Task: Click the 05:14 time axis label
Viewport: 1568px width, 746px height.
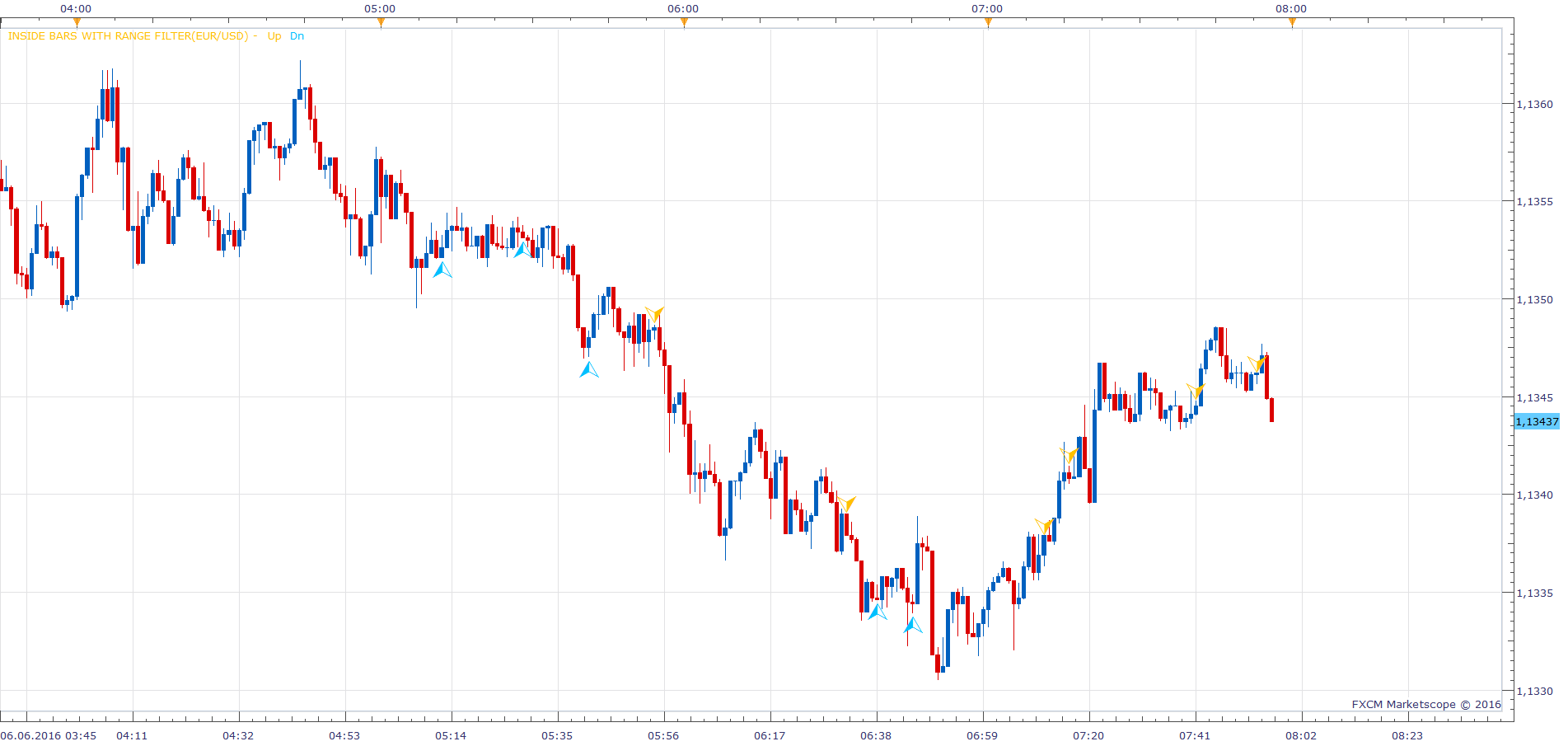Action: click(x=451, y=735)
